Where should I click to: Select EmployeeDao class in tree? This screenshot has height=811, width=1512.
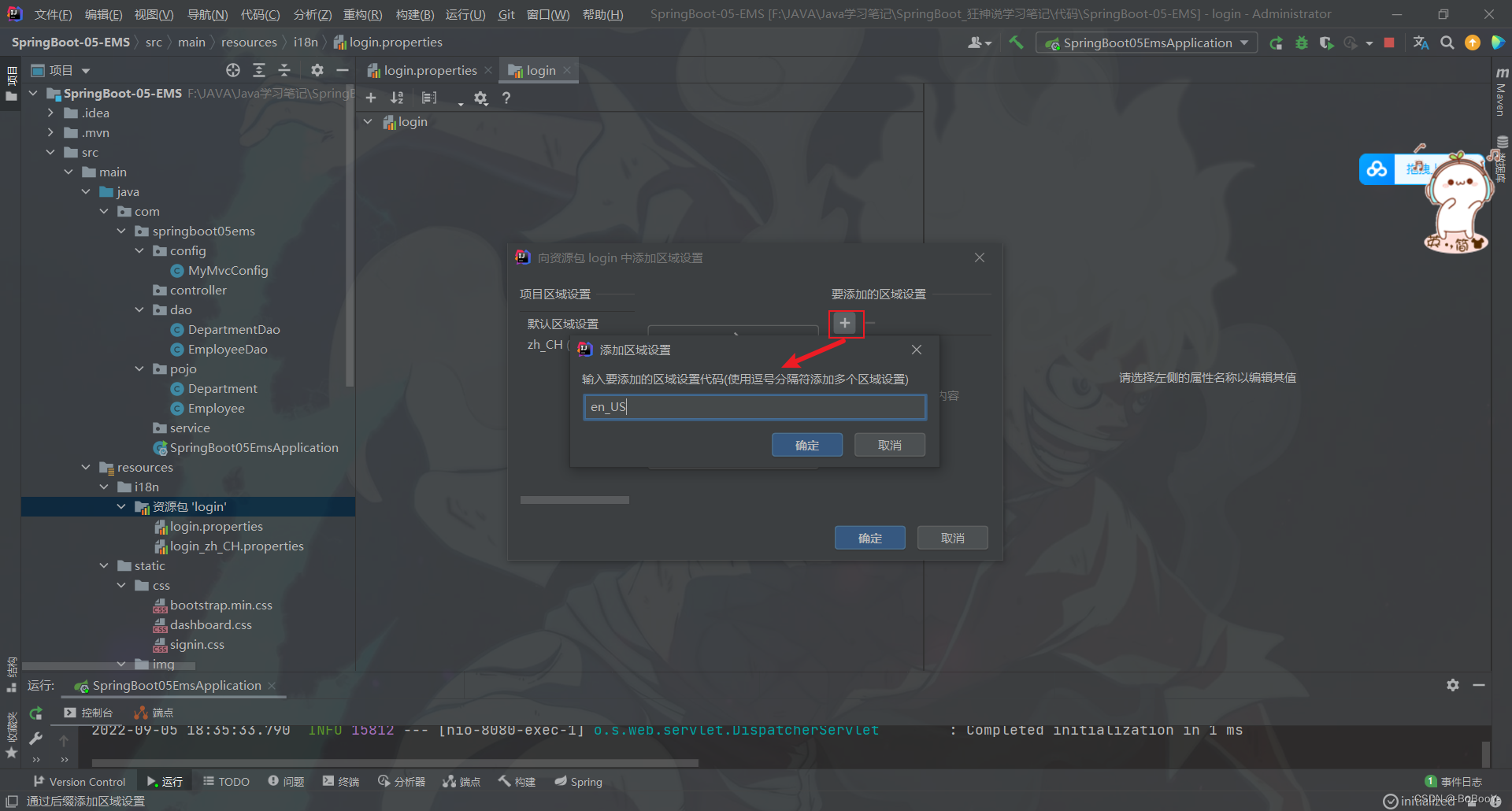tap(228, 349)
